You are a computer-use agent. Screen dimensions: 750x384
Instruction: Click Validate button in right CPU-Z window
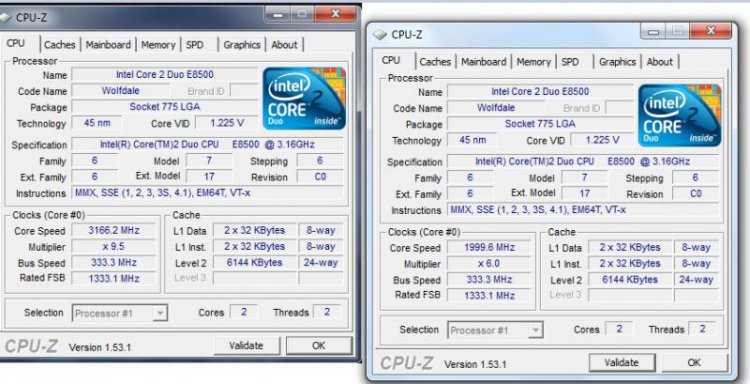click(x=622, y=362)
